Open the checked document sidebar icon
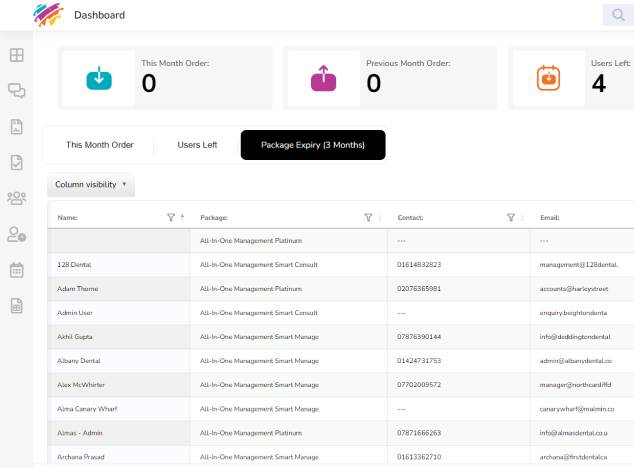The height and width of the screenshot is (468, 634). coord(17,163)
